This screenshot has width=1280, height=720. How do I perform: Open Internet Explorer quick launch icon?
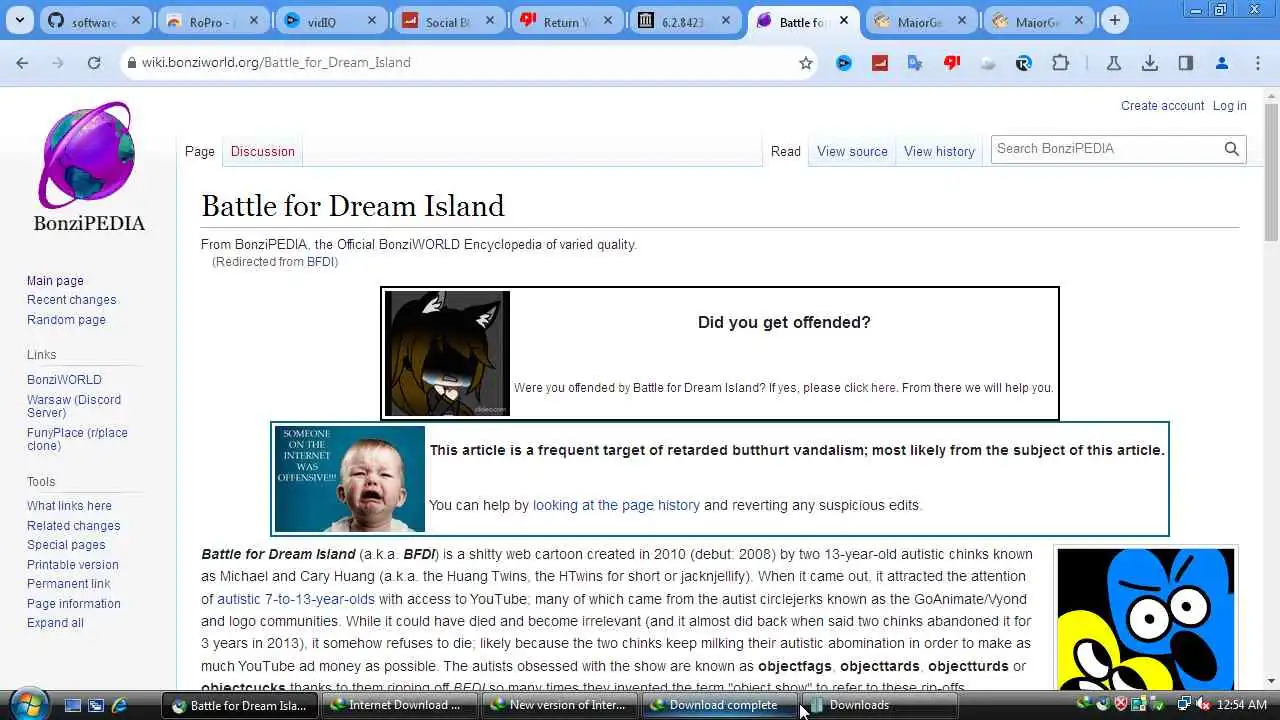click(119, 705)
